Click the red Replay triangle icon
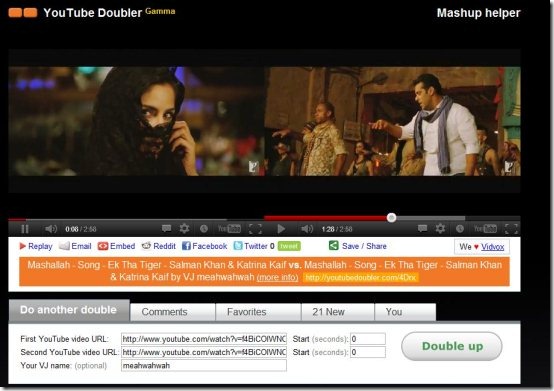The width and height of the screenshot is (554, 391). (x=23, y=246)
